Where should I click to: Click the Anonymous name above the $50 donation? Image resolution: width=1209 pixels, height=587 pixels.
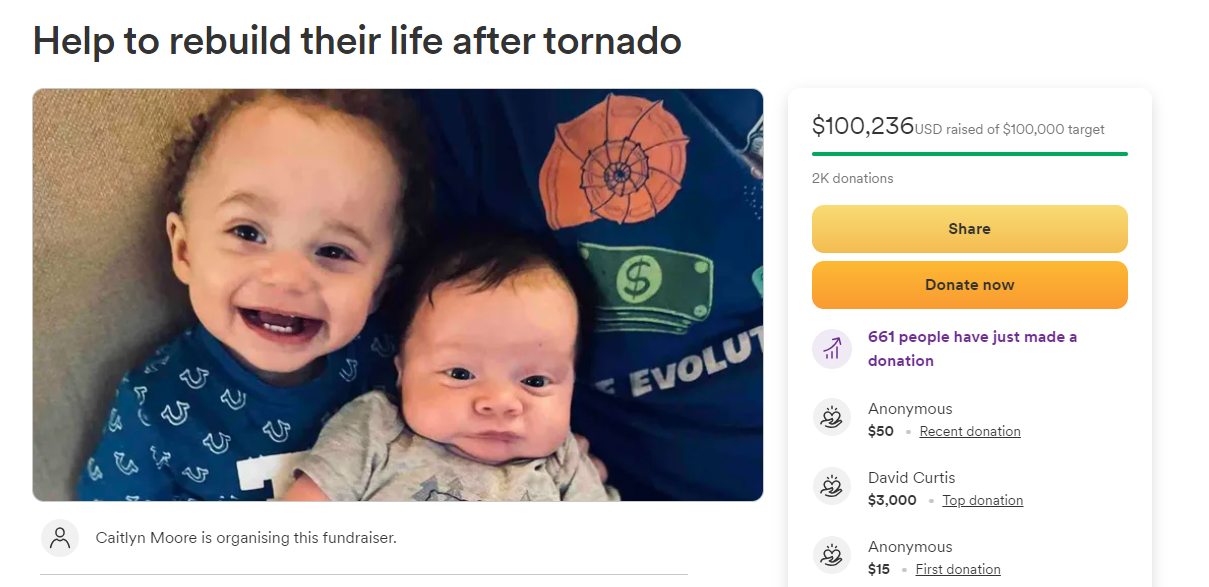(x=910, y=408)
